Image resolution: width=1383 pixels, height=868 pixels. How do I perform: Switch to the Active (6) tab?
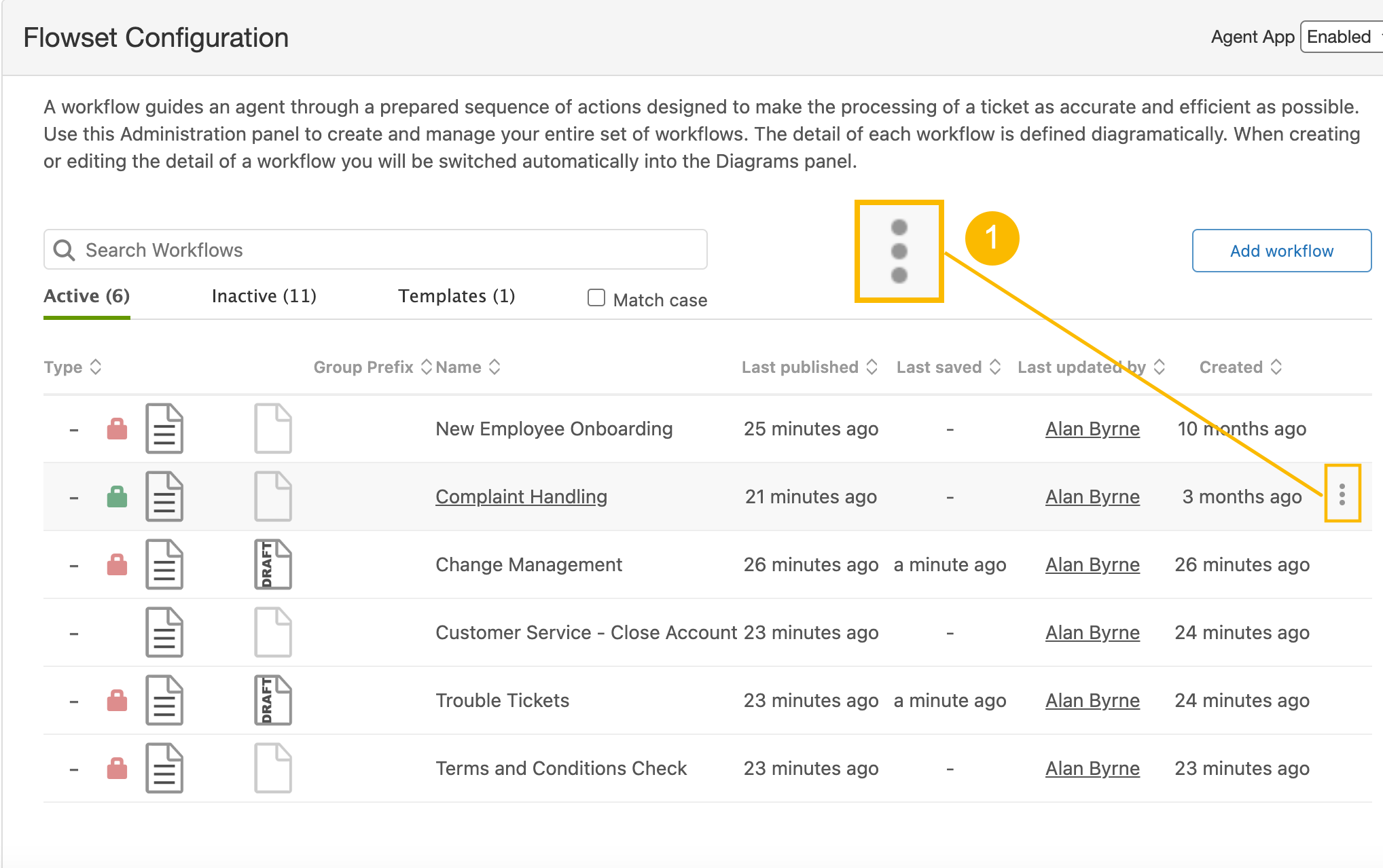[x=87, y=296]
